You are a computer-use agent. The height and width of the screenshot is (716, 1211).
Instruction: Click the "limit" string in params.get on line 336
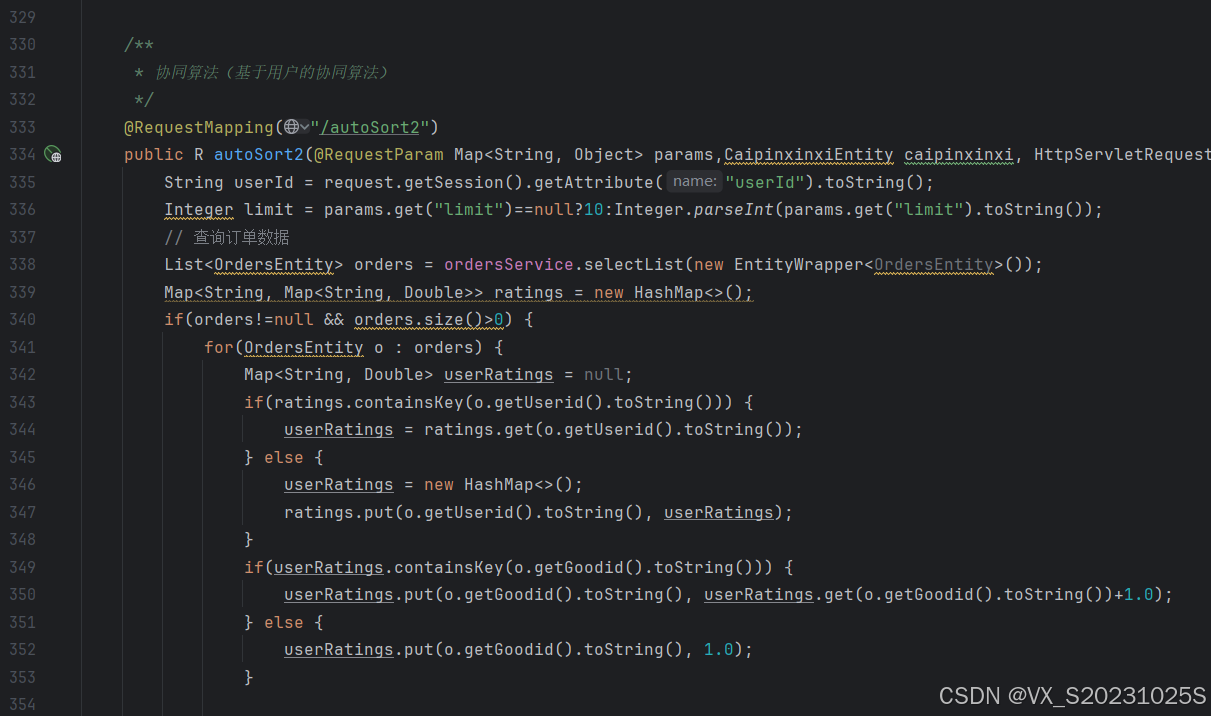click(x=469, y=209)
